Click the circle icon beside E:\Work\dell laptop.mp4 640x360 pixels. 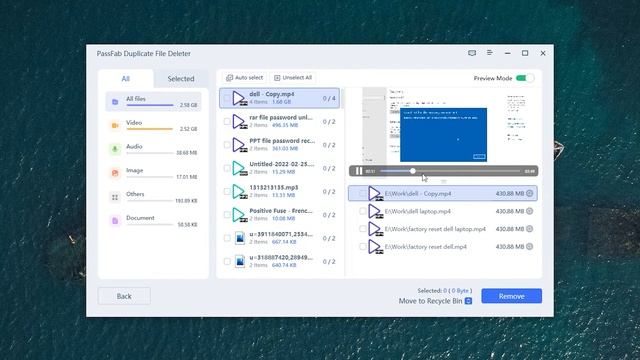[529, 211]
